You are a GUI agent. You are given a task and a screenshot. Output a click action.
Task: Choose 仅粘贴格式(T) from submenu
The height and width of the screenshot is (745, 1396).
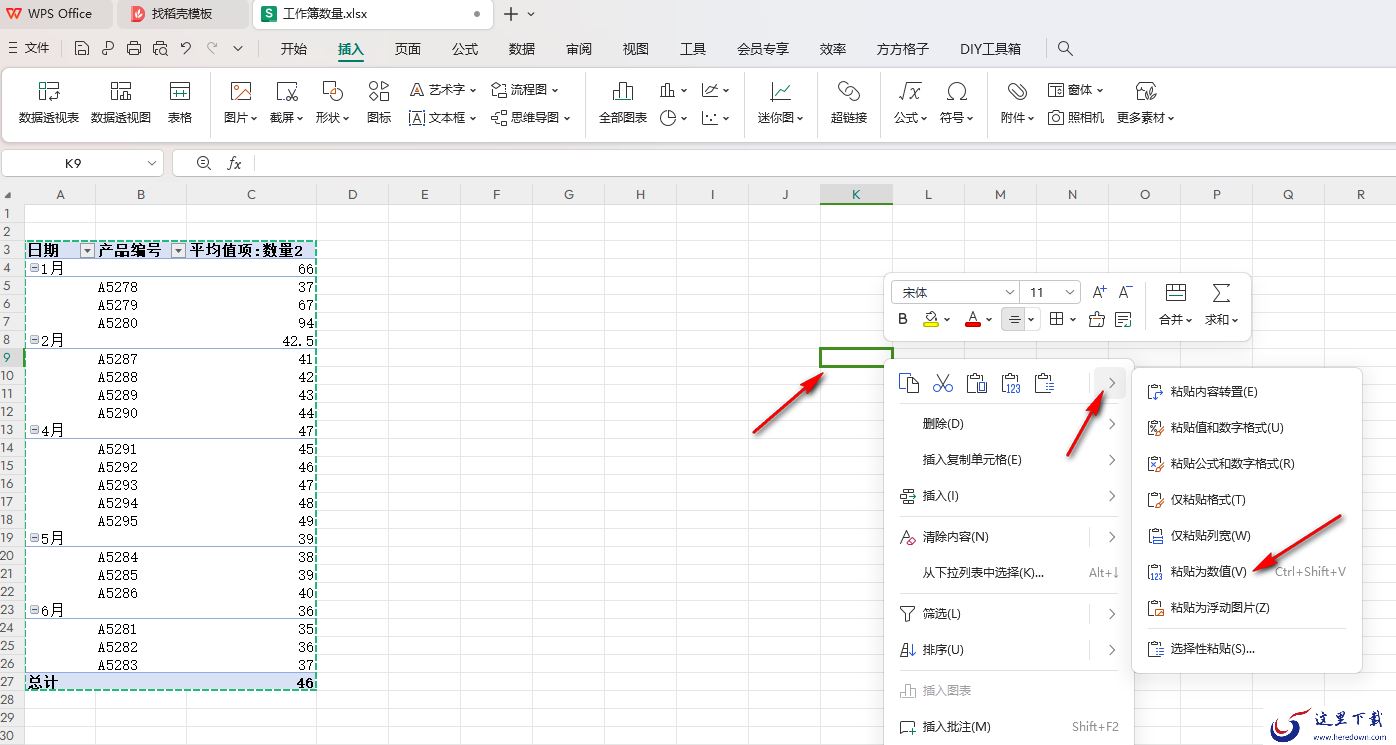[x=1247, y=500]
